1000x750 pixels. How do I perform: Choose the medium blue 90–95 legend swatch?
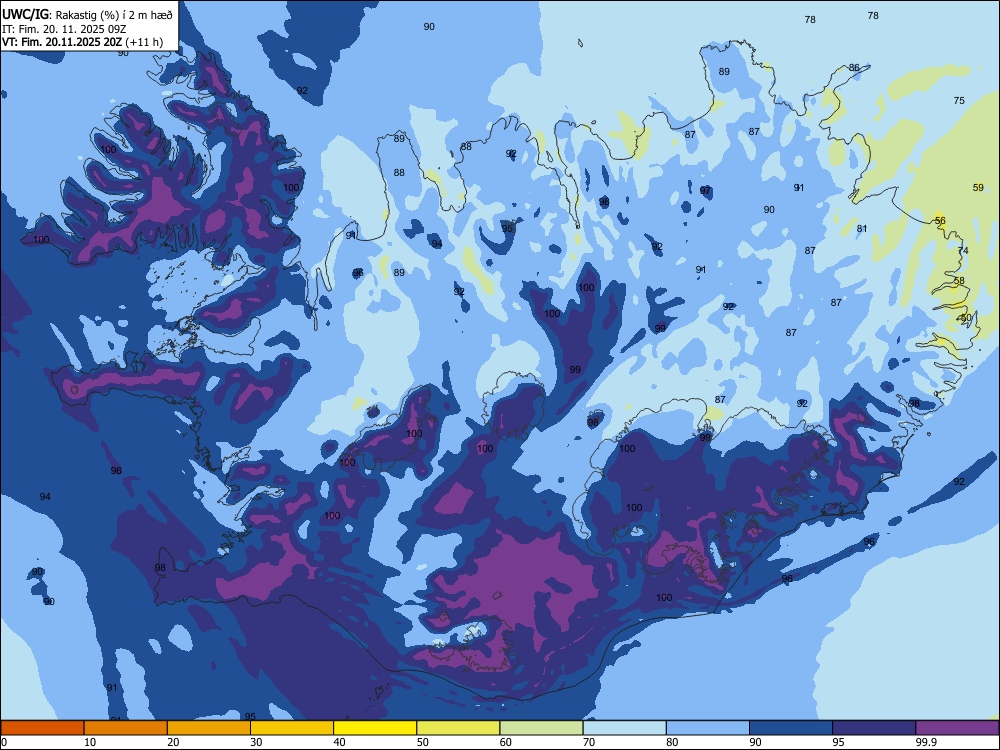pyautogui.click(x=791, y=728)
